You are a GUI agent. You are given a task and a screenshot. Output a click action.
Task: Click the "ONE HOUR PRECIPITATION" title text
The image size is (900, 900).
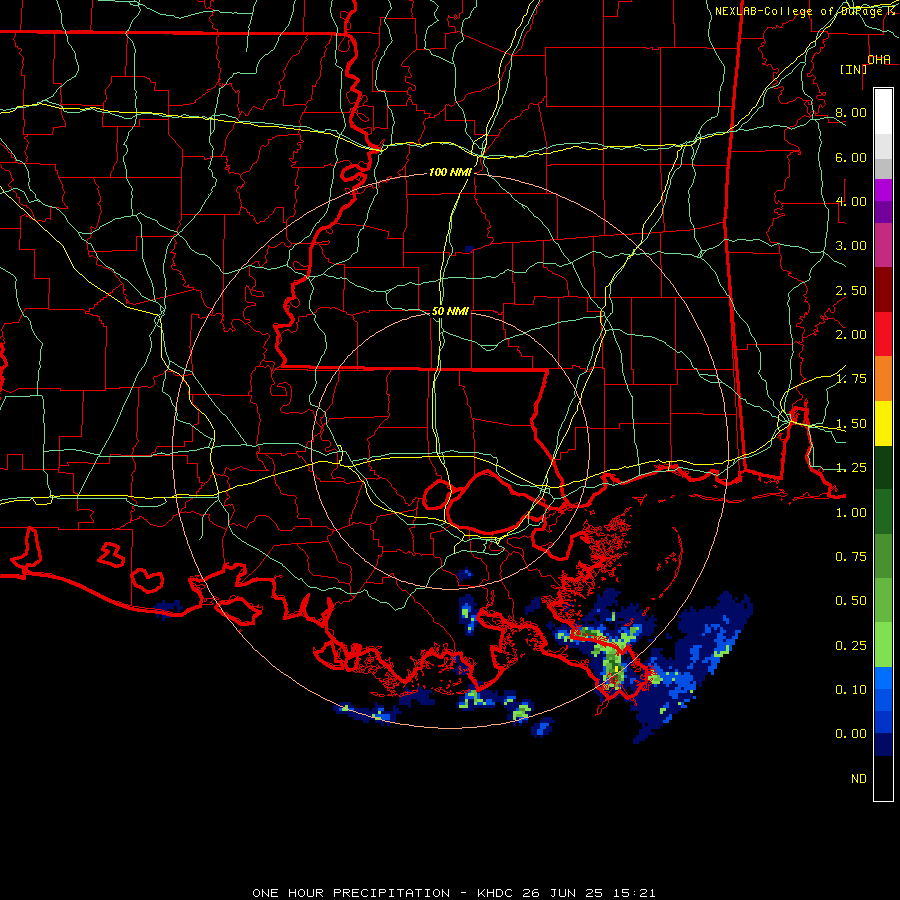(351, 893)
